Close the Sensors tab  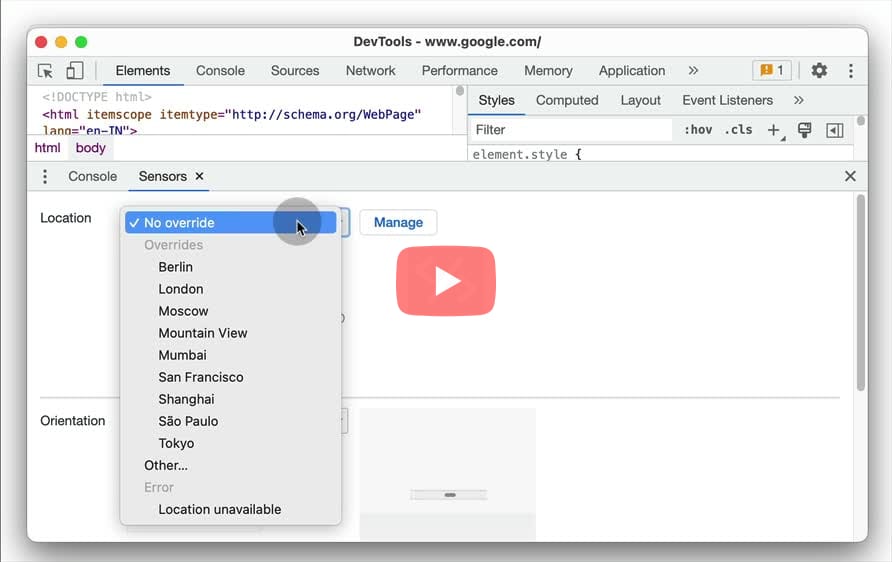coord(199,176)
